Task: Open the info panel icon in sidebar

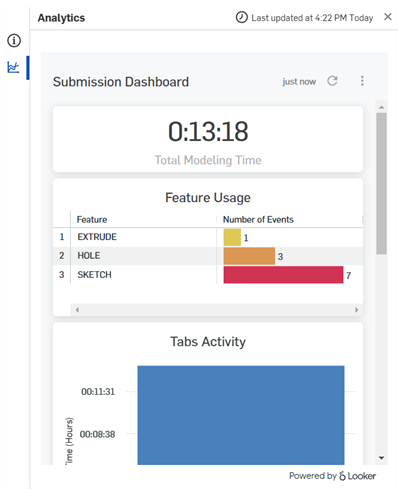Action: 14,41
